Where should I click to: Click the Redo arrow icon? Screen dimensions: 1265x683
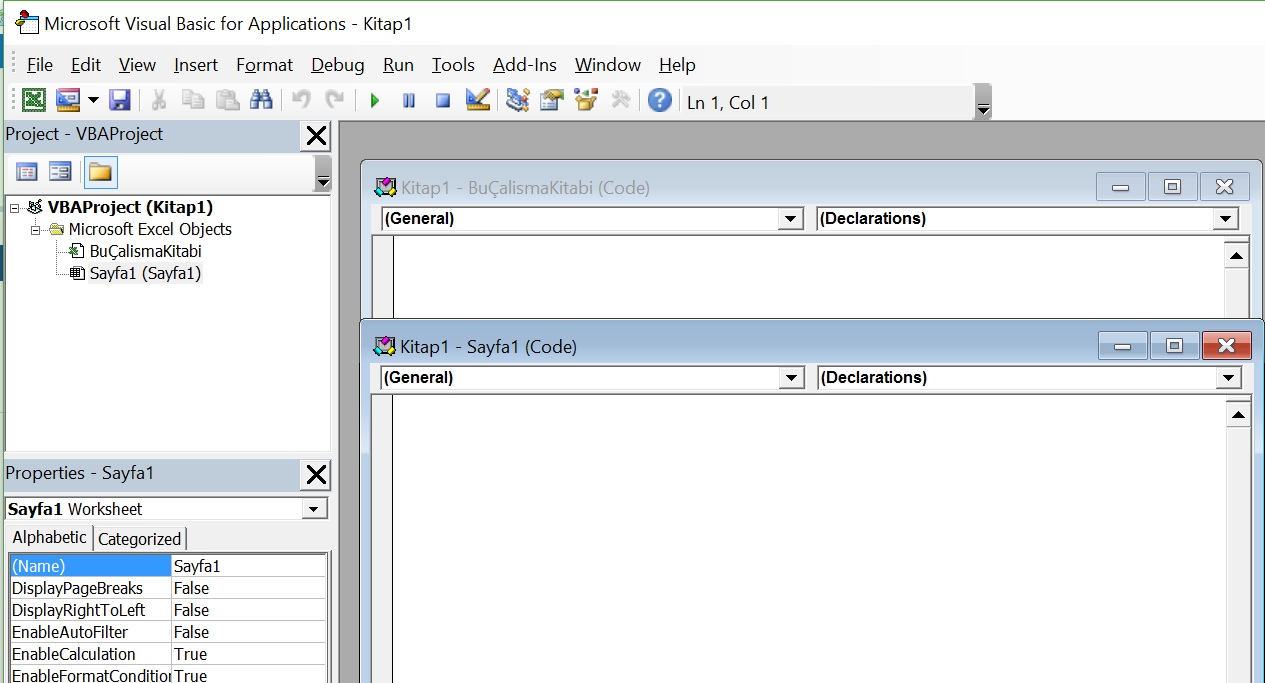[335, 100]
